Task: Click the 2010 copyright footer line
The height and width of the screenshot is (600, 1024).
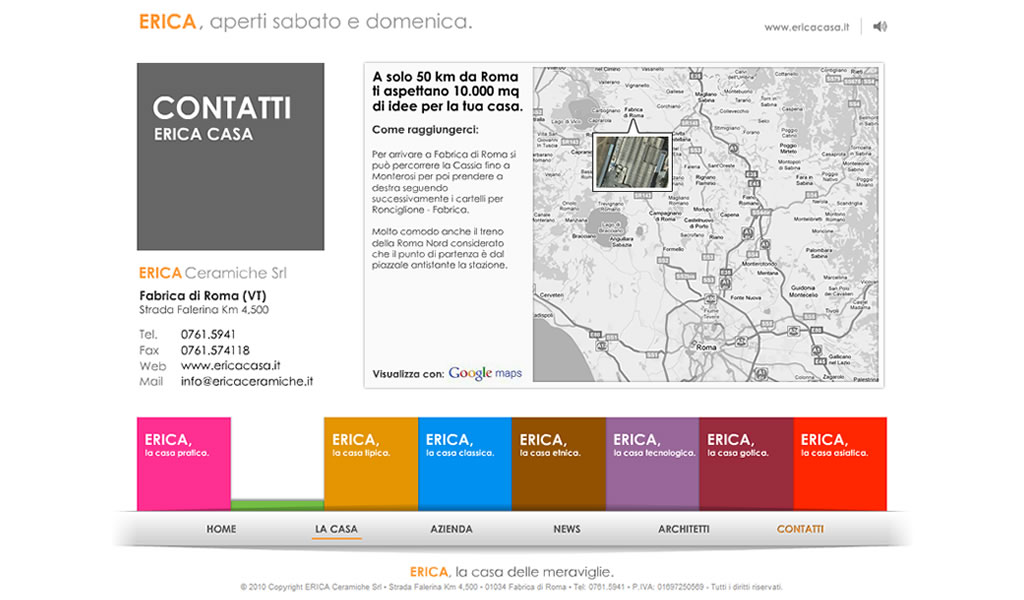Action: pos(511,588)
